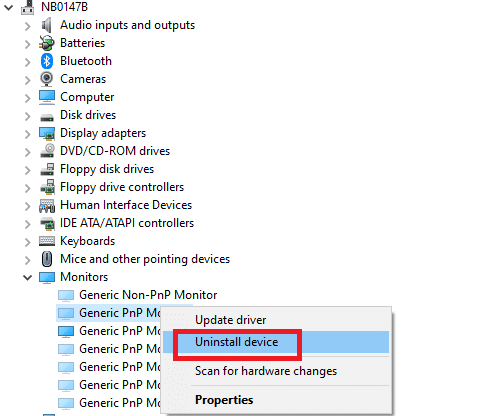Expand the Cameras node arrow
The image size is (489, 416).
[x=27, y=80]
